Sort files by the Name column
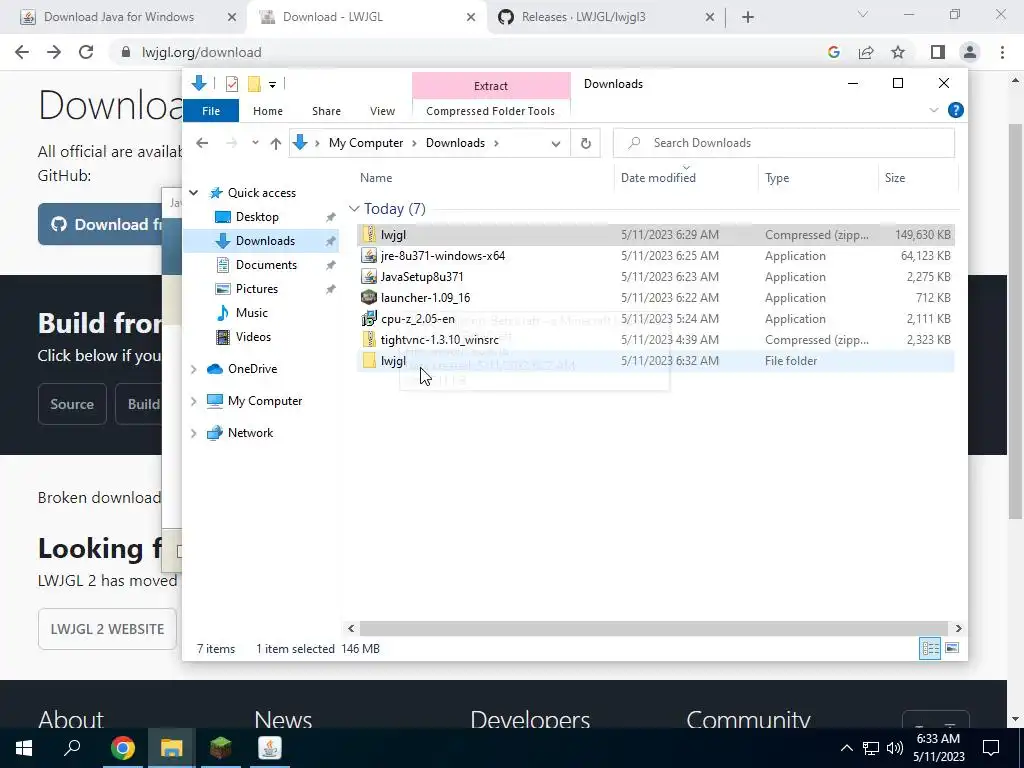1024x768 pixels. pyautogui.click(x=376, y=178)
